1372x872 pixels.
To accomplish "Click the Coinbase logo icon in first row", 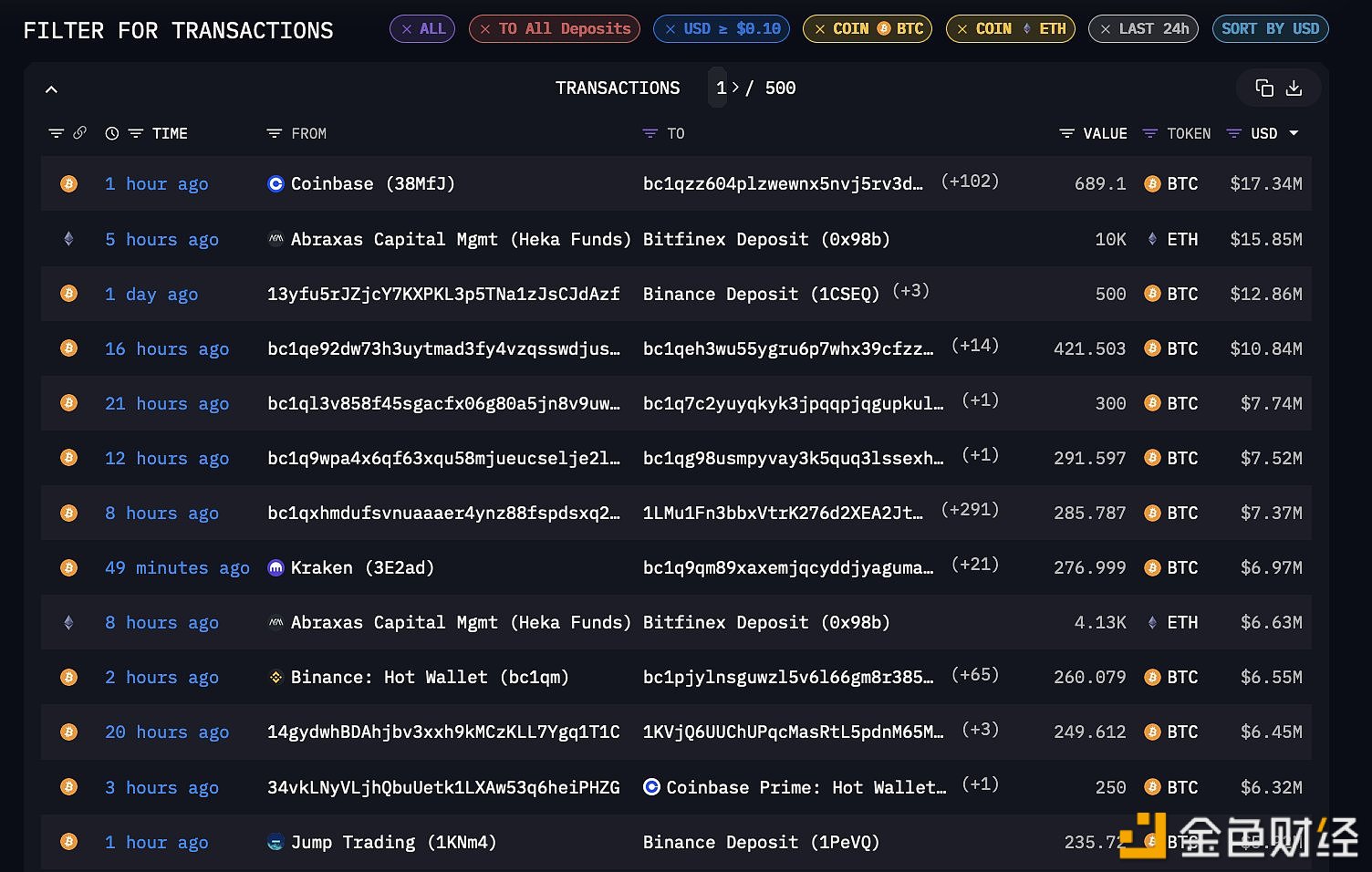I will 275,184.
